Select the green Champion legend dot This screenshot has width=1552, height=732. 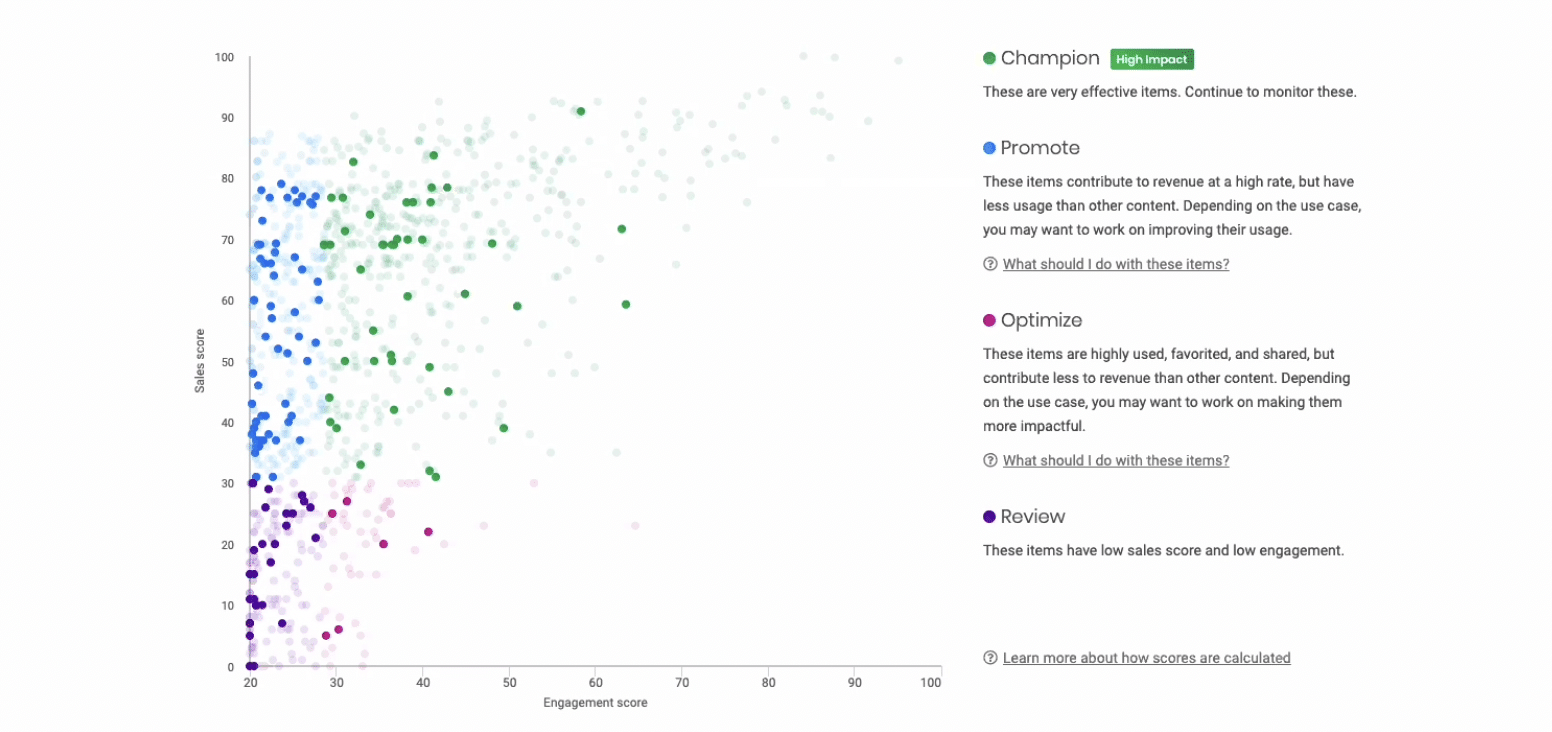pos(989,59)
